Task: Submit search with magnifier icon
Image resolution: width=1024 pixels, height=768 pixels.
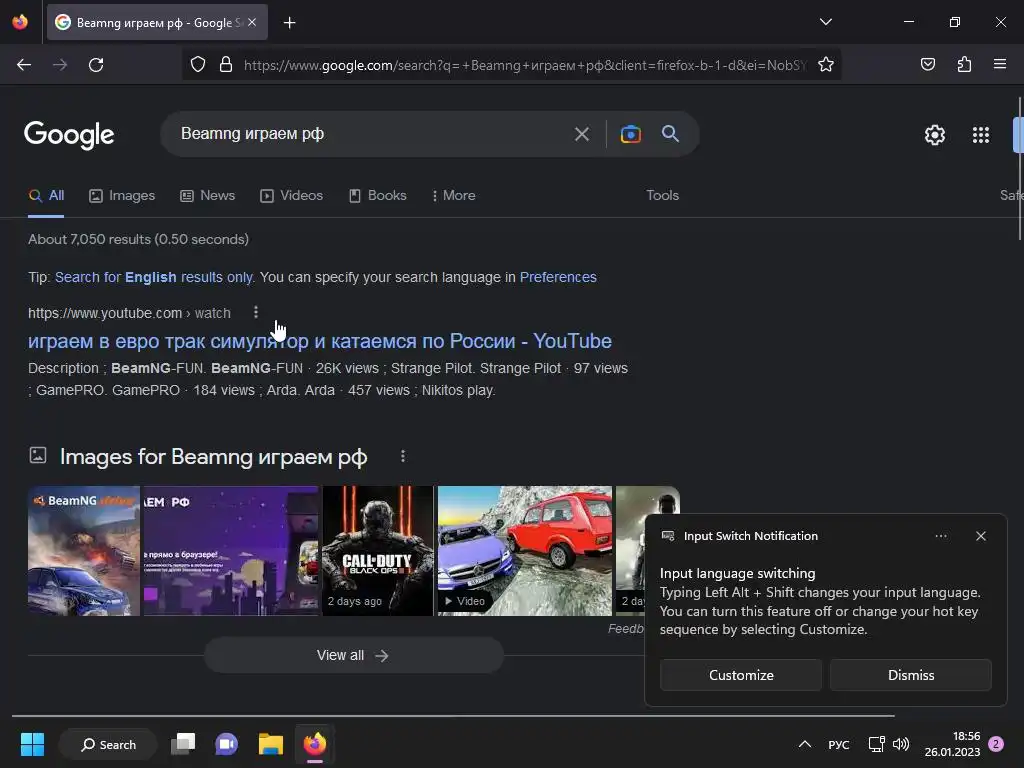Action: [x=670, y=134]
